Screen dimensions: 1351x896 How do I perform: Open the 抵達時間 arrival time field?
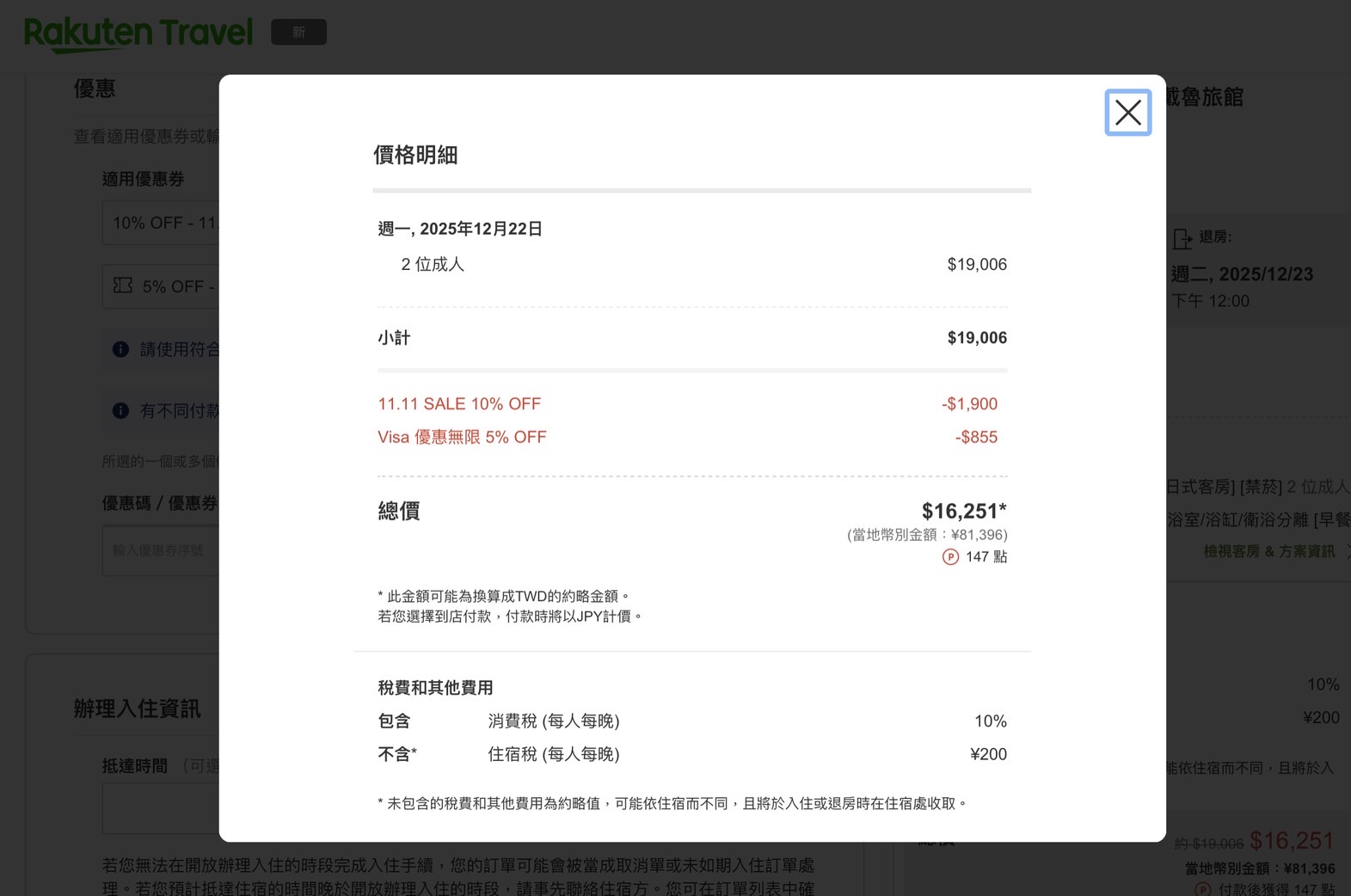(x=160, y=808)
